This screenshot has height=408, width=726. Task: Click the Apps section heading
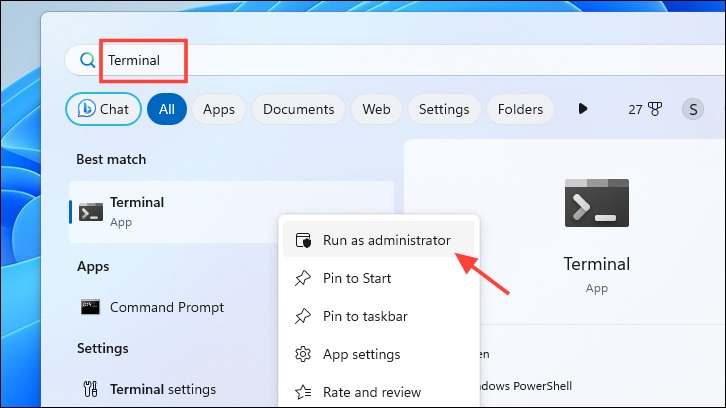[x=93, y=266]
